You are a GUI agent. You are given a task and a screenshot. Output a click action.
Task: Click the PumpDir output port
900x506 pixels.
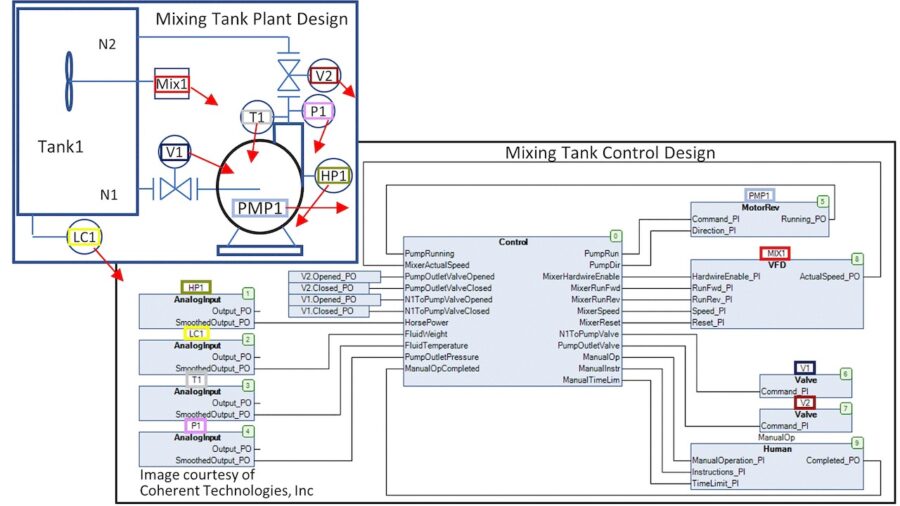click(x=604, y=265)
